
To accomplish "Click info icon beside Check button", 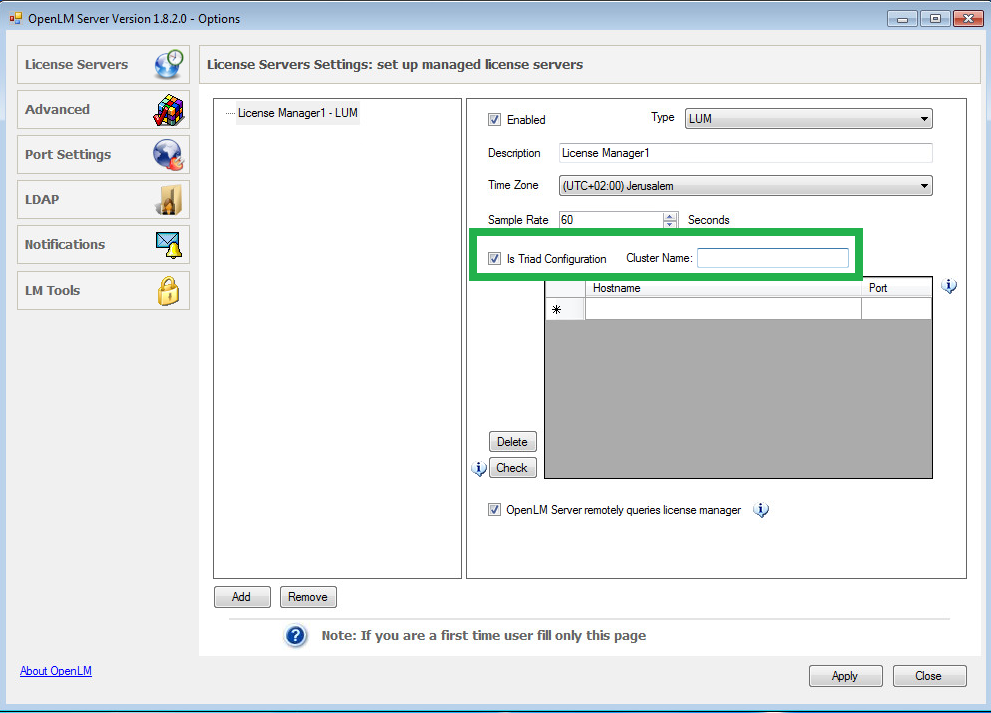I will pos(479,468).
